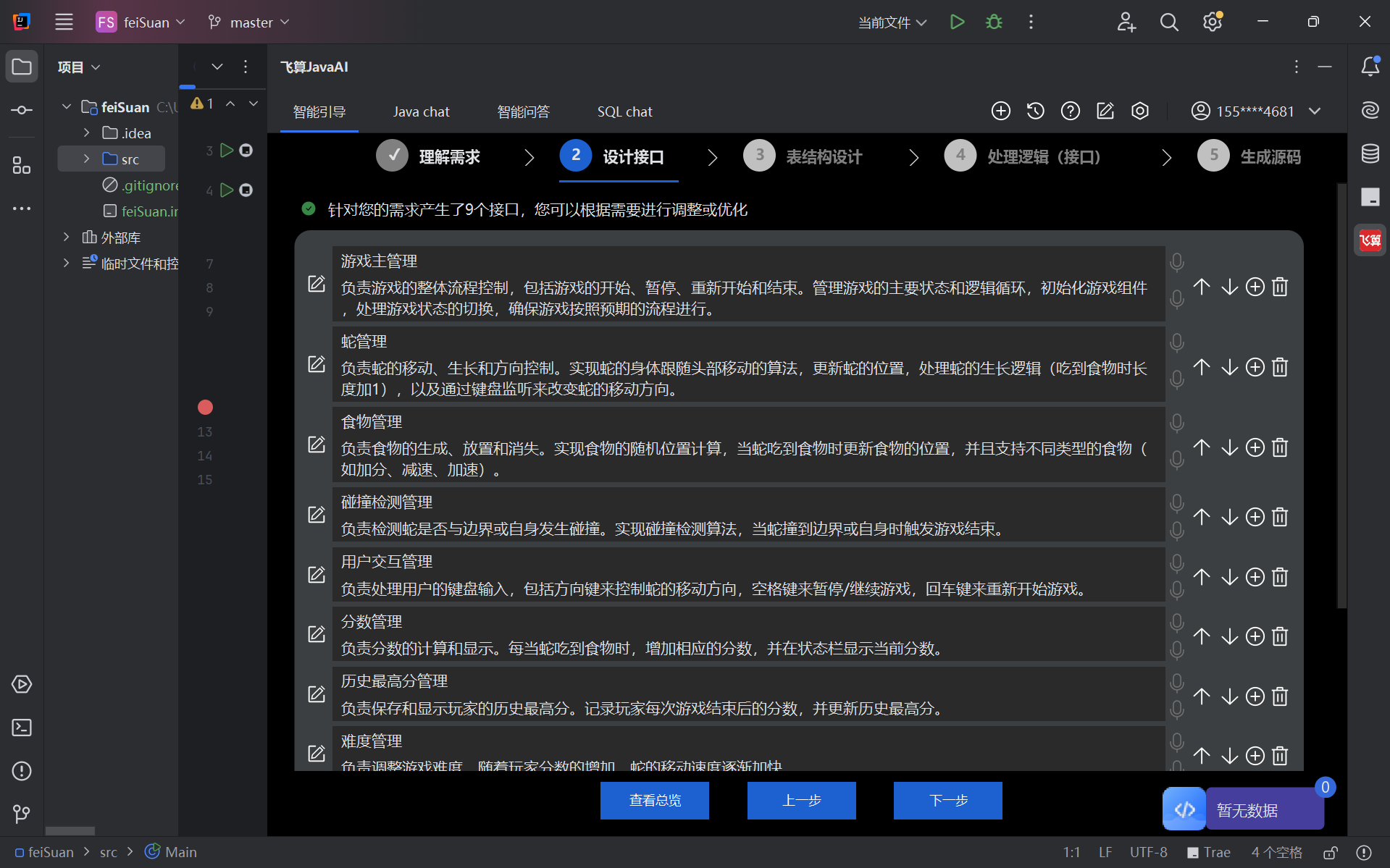
Task: Open Code With Me user icon
Action: click(x=1126, y=22)
